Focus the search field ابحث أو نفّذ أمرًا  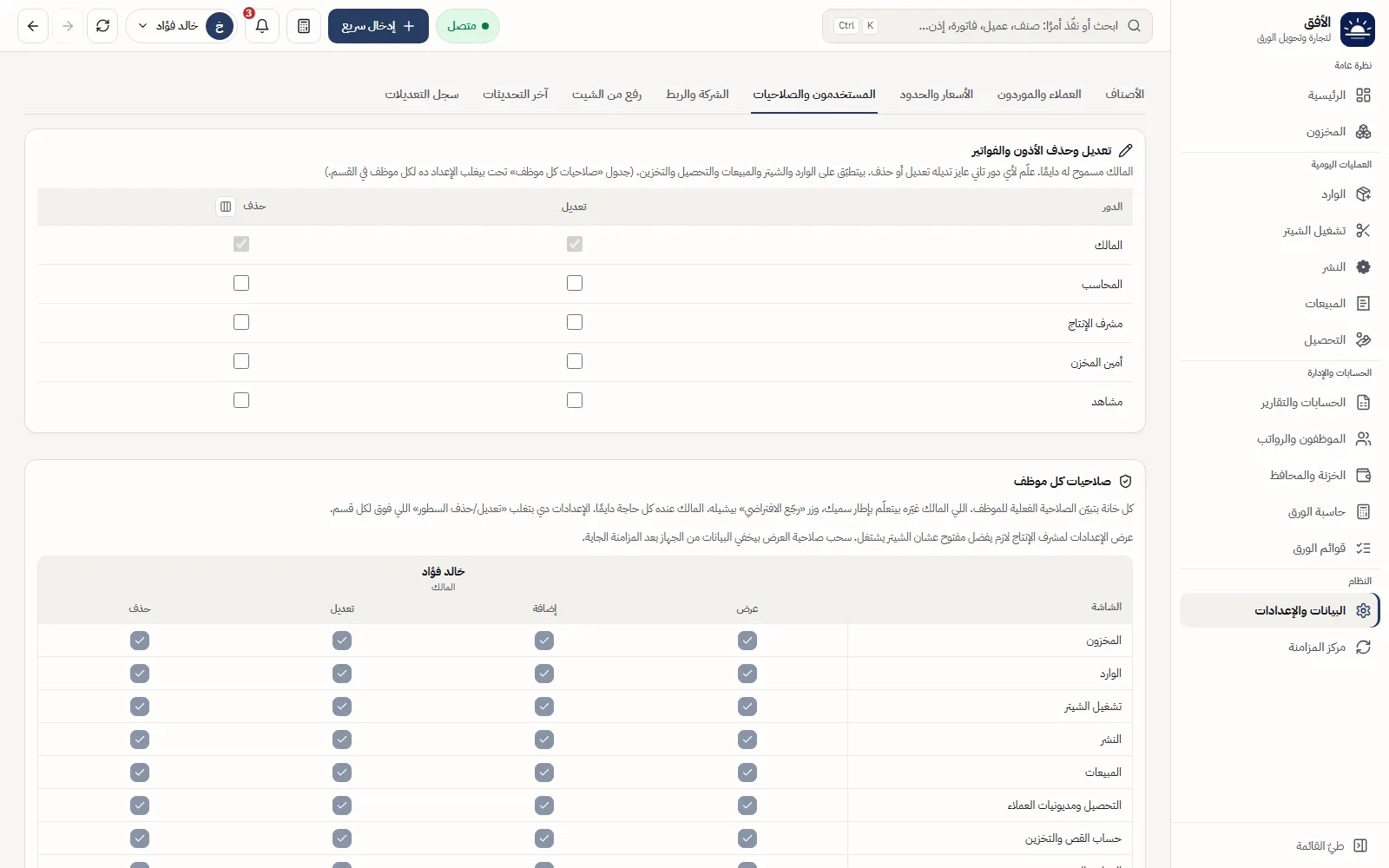987,26
